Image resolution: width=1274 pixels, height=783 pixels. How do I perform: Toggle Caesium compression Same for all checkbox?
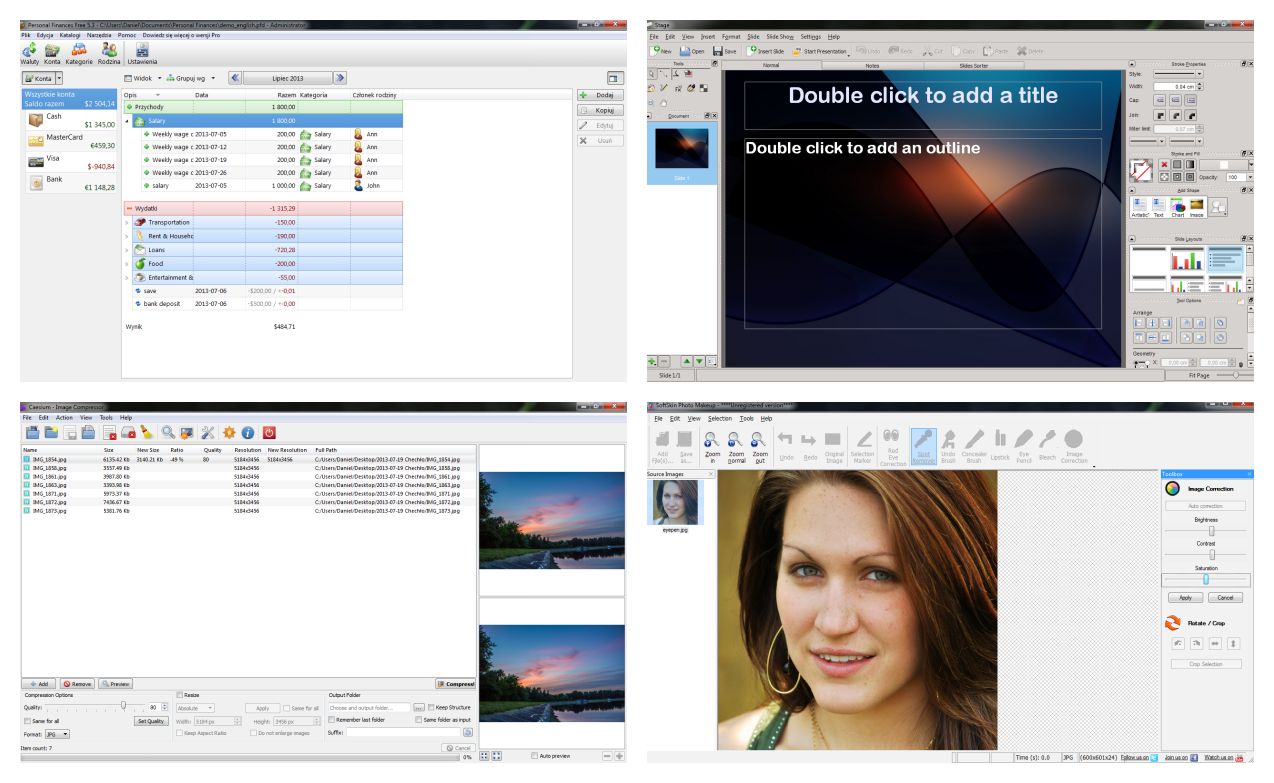25,720
